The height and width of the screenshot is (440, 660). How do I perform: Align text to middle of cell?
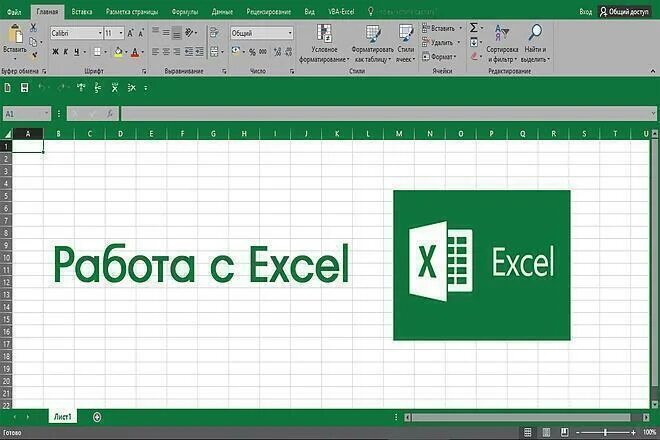point(166,32)
